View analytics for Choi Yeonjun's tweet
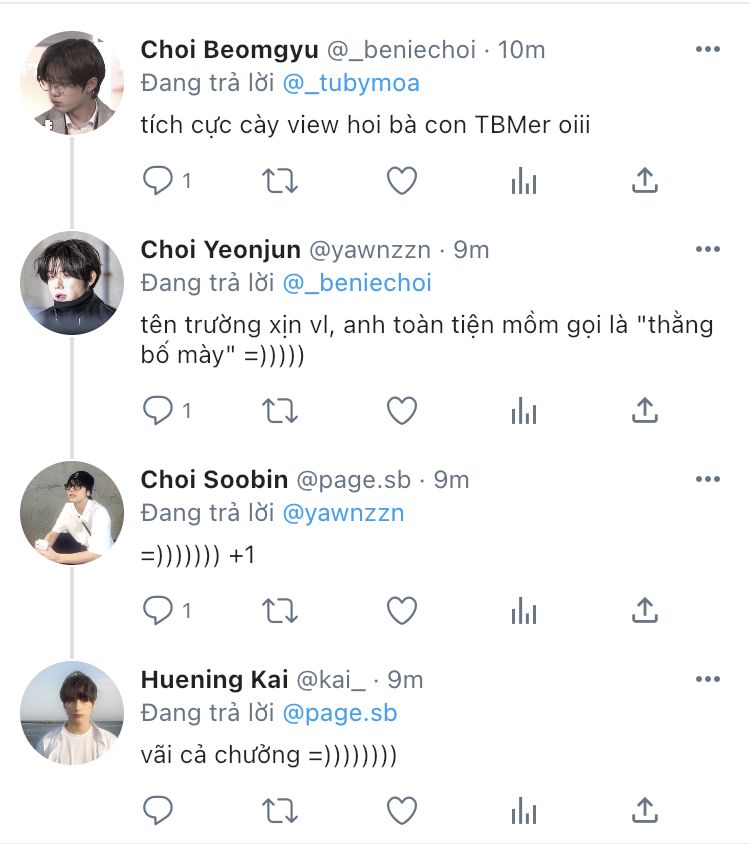The height and width of the screenshot is (844, 750). pyautogui.click(x=523, y=410)
